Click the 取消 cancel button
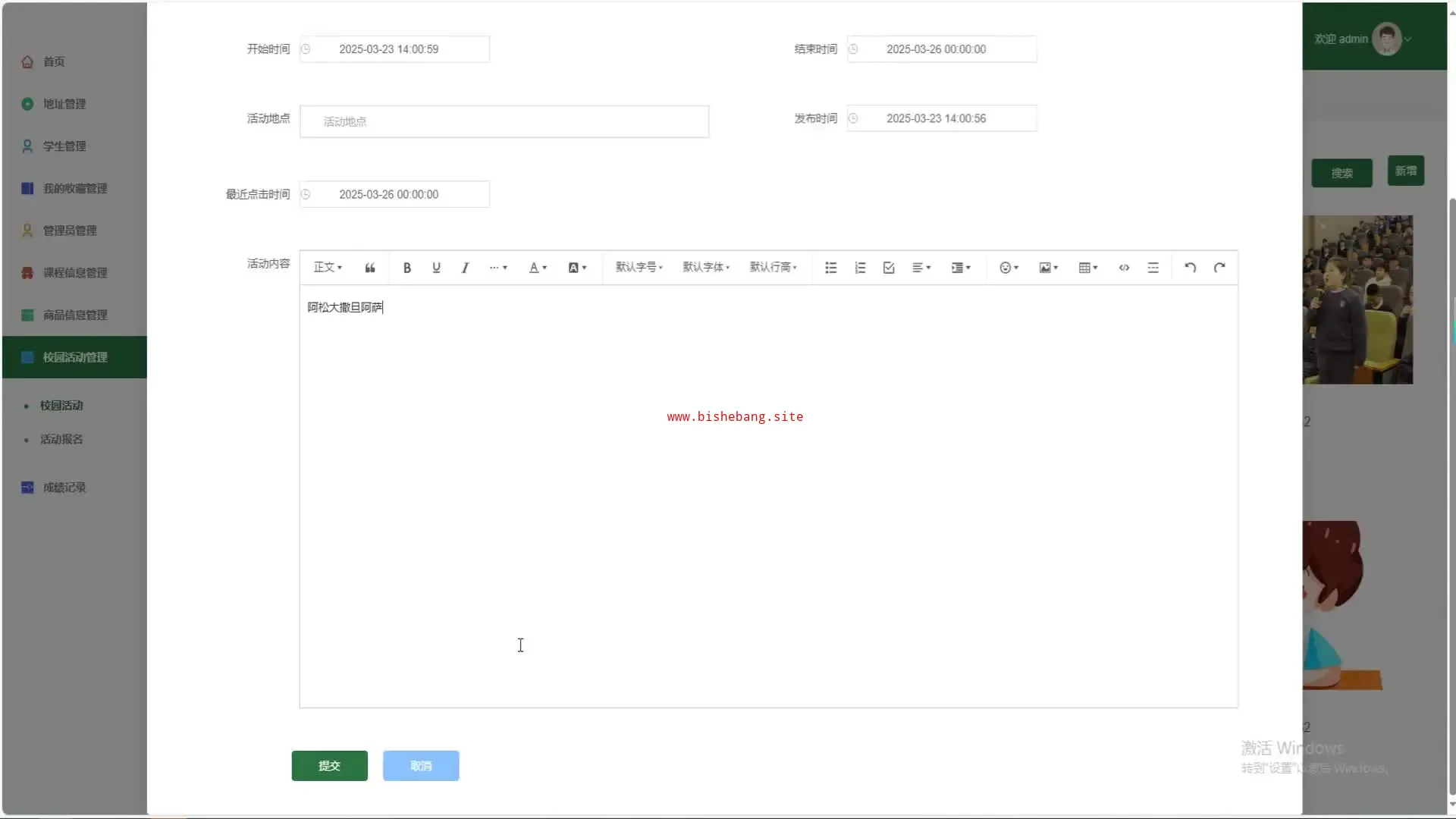Viewport: 1456px width, 819px height. coord(421,766)
